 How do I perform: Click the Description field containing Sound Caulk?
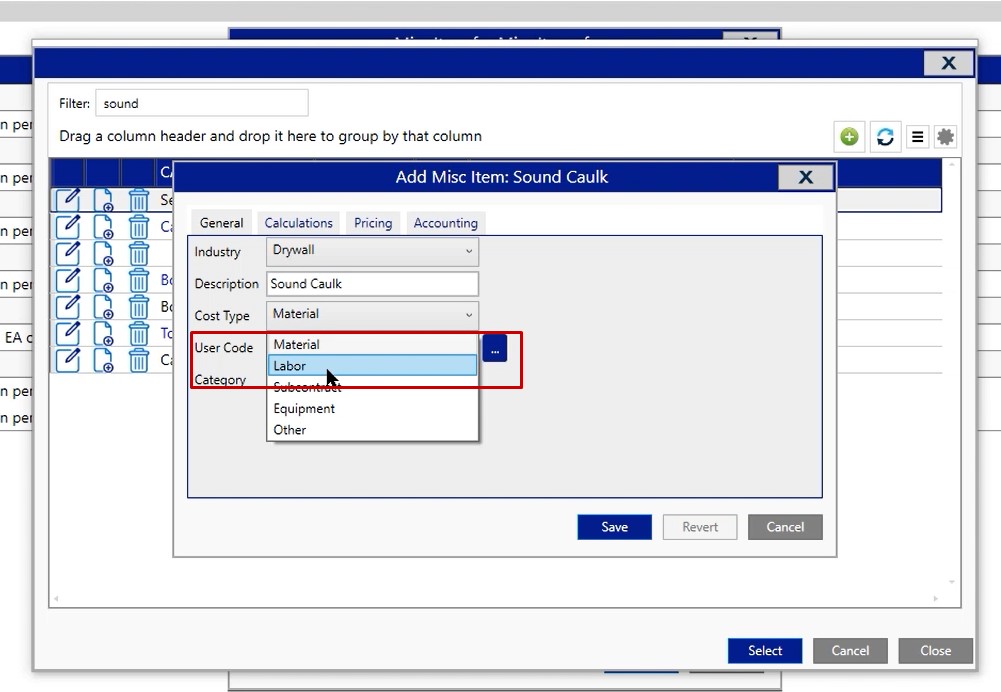coord(372,284)
